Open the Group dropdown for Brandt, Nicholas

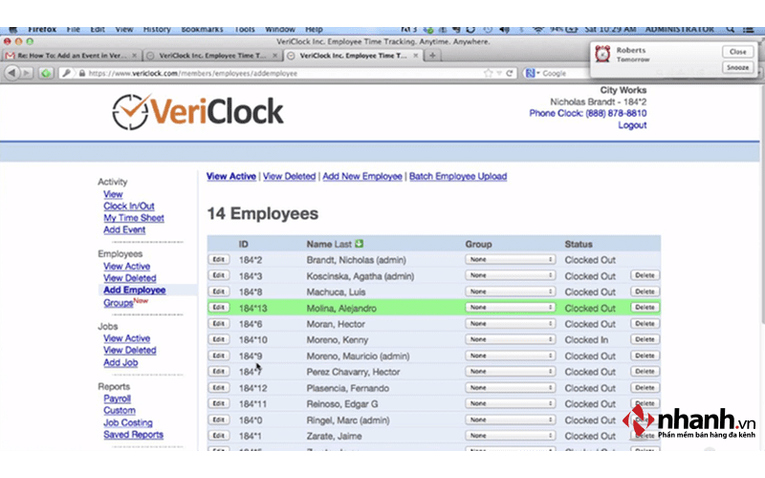pyautogui.click(x=510, y=259)
